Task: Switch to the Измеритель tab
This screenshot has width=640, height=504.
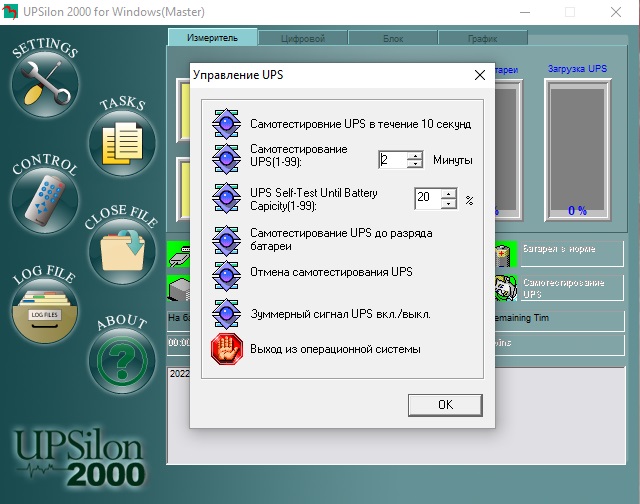Action: (x=212, y=38)
